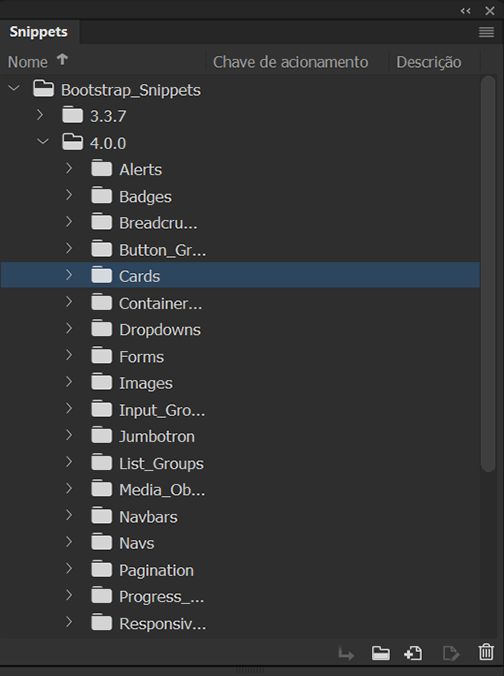
Task: Select the Media_Ob... row label
Action: [x=162, y=490]
